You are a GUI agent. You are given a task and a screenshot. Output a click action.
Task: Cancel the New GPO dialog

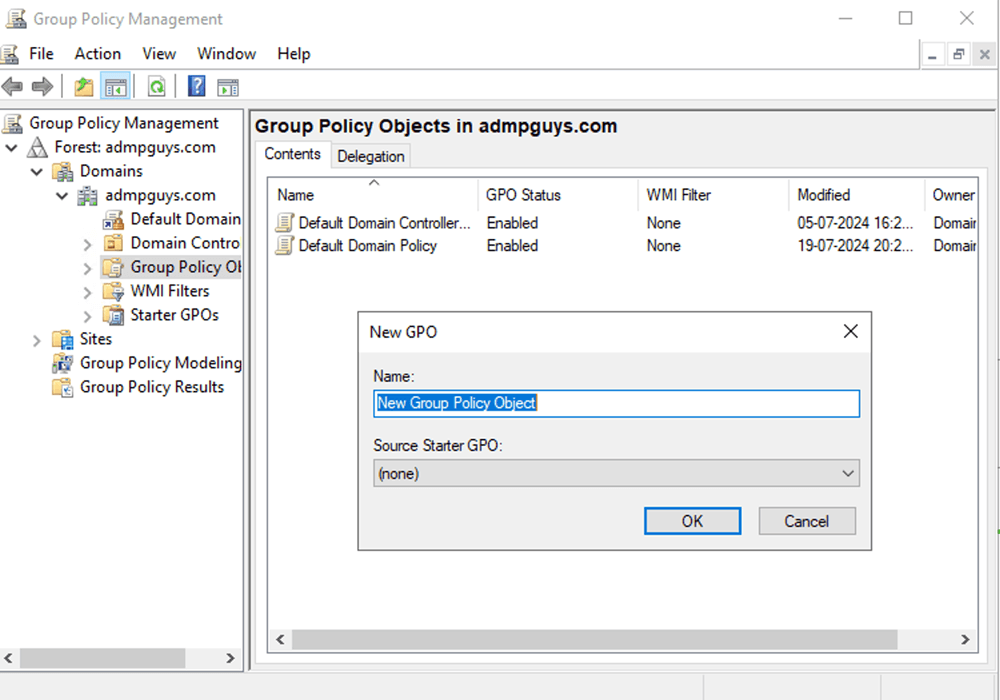pos(807,520)
